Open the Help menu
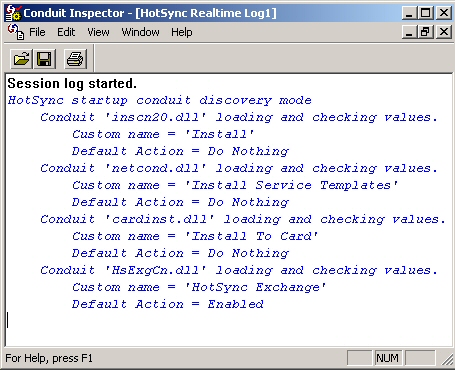Screen dimensions: 455x370 click(x=182, y=32)
